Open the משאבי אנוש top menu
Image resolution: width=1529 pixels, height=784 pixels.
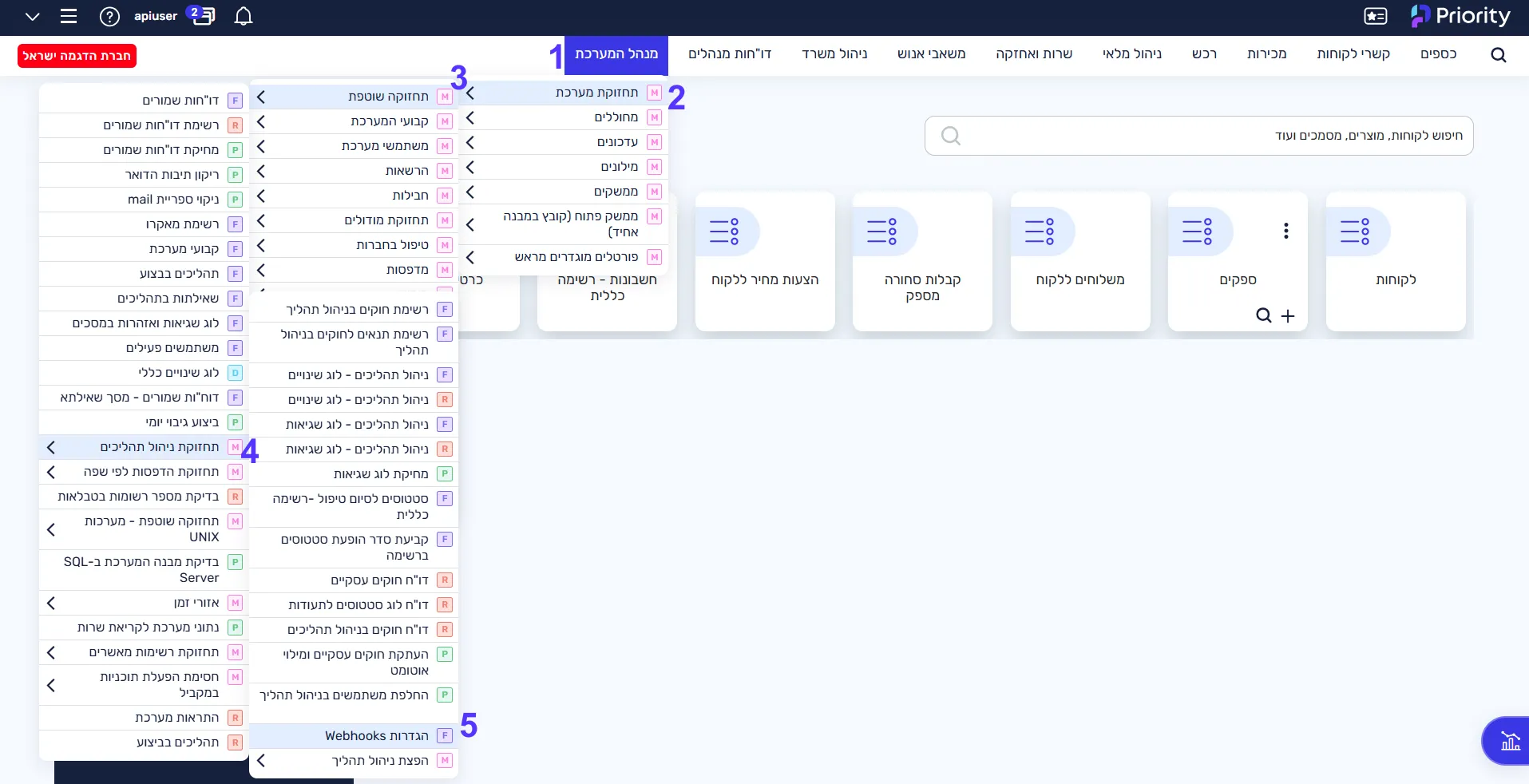(x=931, y=54)
